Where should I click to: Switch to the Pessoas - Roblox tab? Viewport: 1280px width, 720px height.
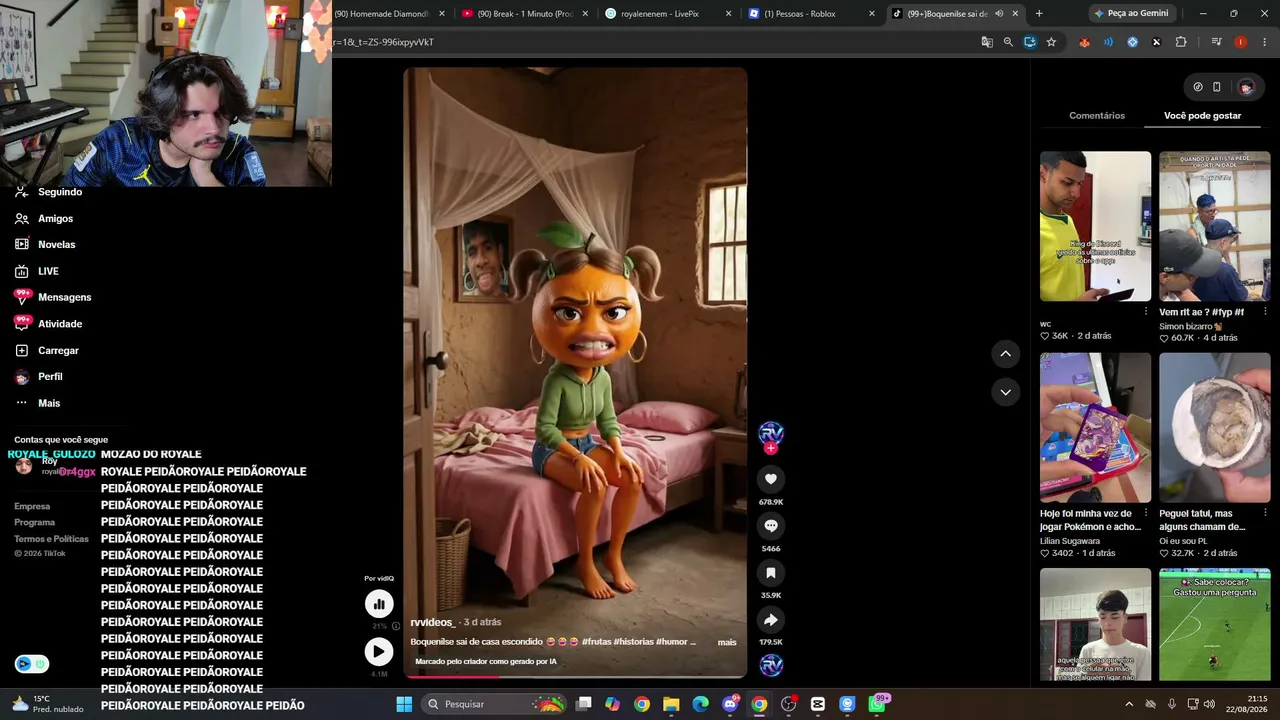pos(811,13)
